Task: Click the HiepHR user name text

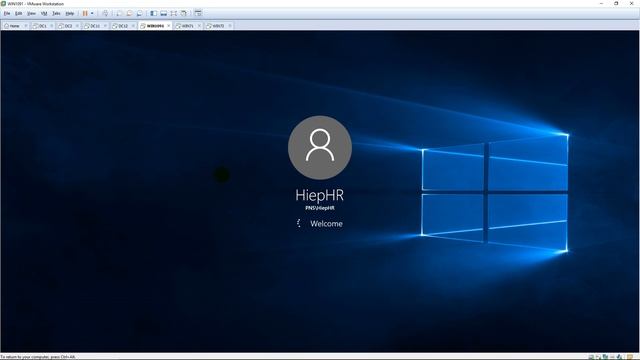Action: click(320, 195)
